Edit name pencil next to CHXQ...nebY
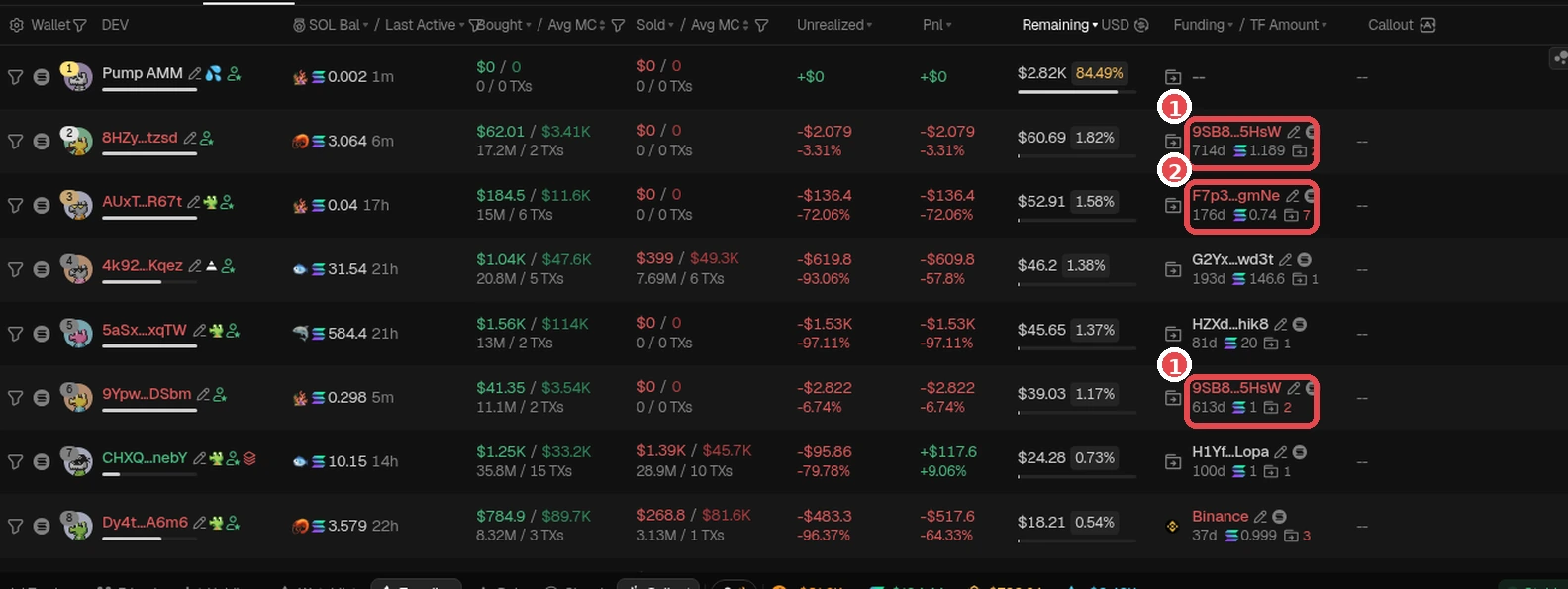Viewport: 1568px width, 589px height. click(x=199, y=458)
